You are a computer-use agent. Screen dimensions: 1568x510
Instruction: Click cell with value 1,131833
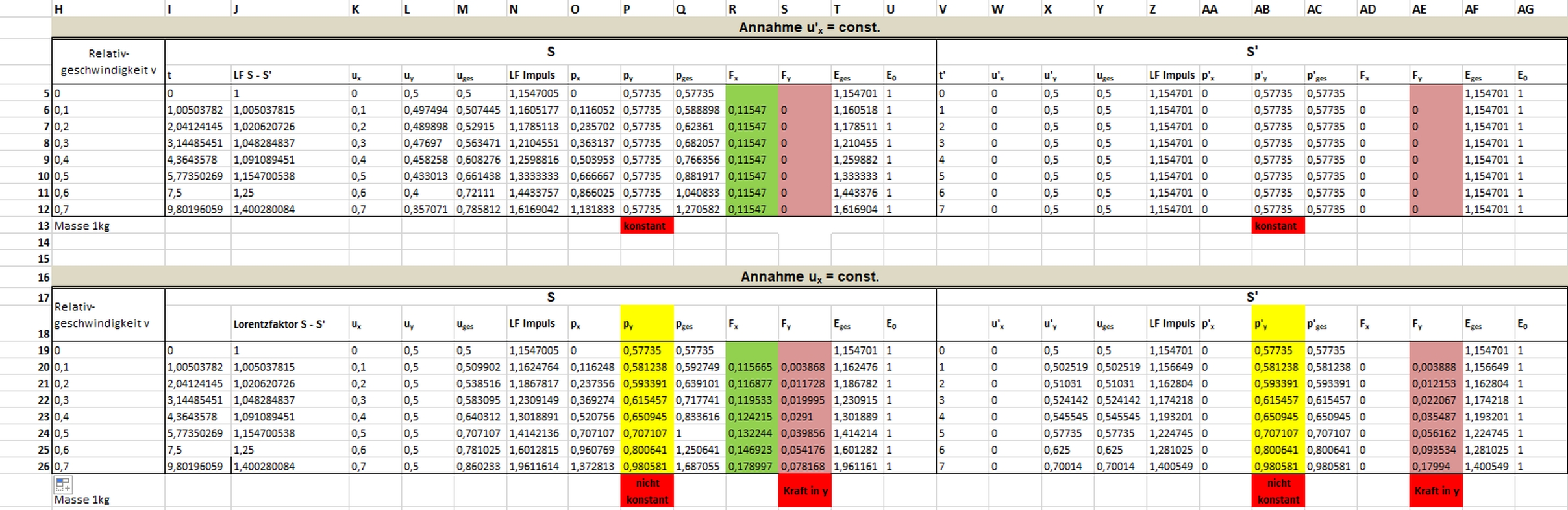(x=594, y=210)
